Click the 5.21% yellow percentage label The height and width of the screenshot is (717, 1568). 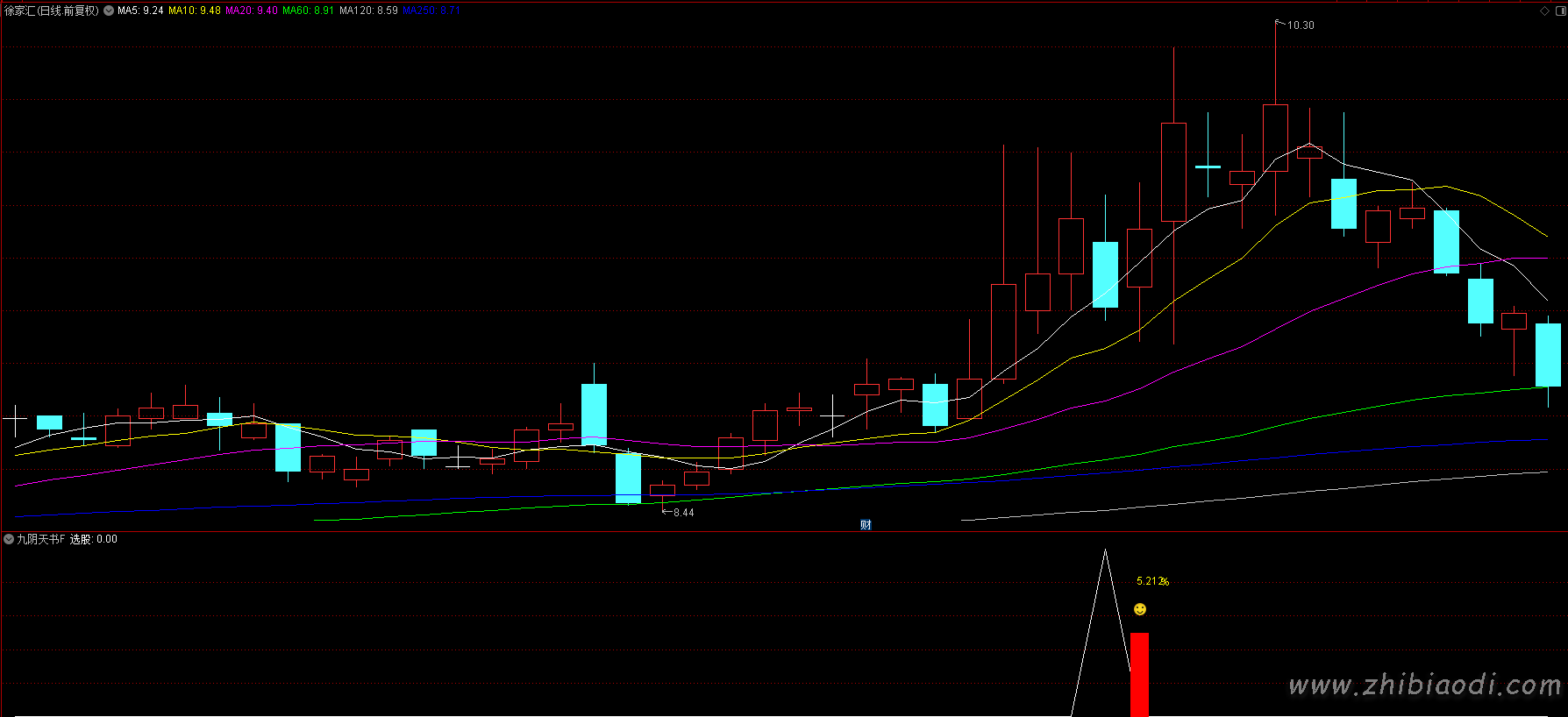pyautogui.click(x=1152, y=581)
